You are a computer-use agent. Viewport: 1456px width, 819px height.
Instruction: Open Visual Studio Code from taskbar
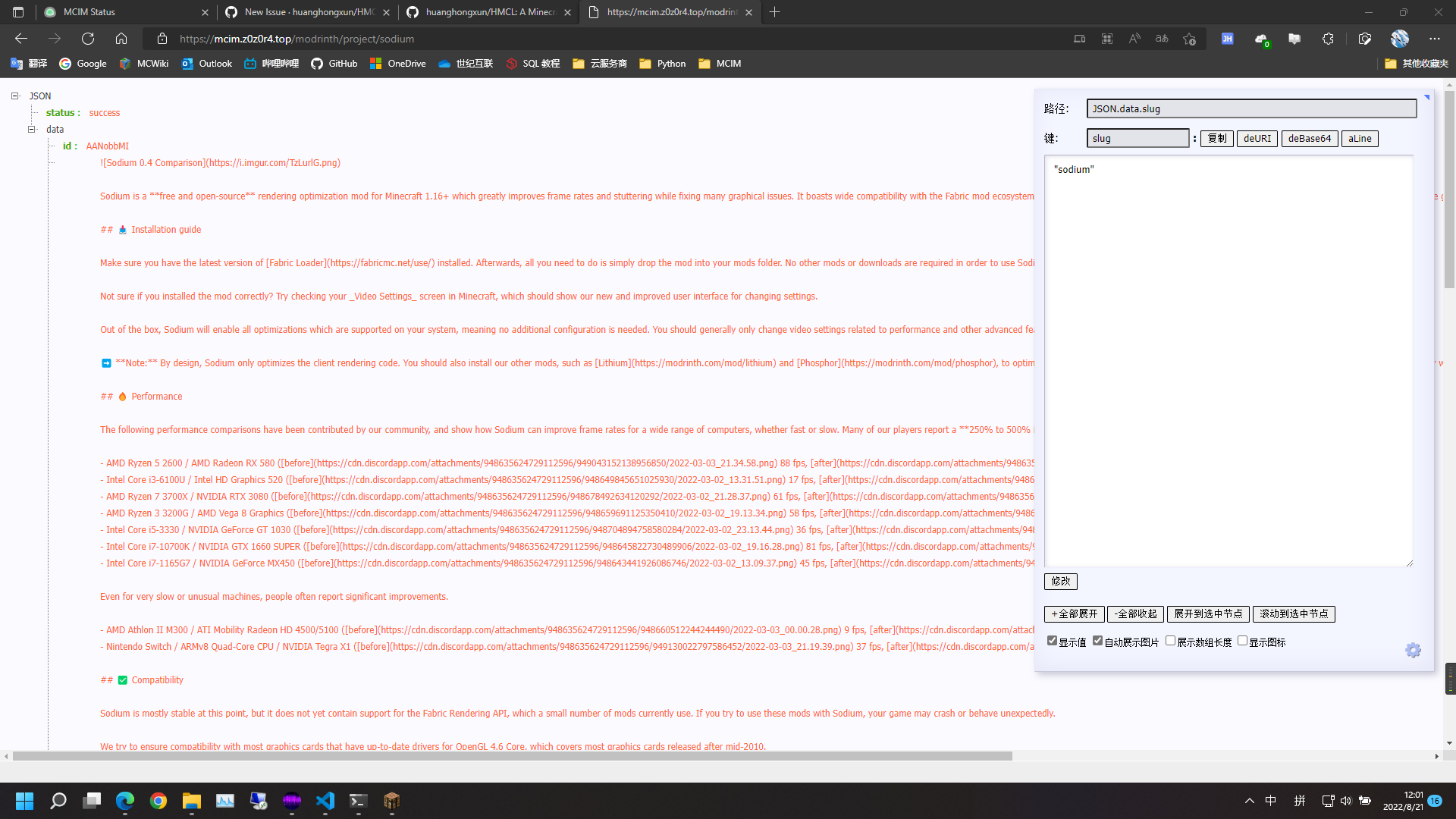pyautogui.click(x=325, y=801)
